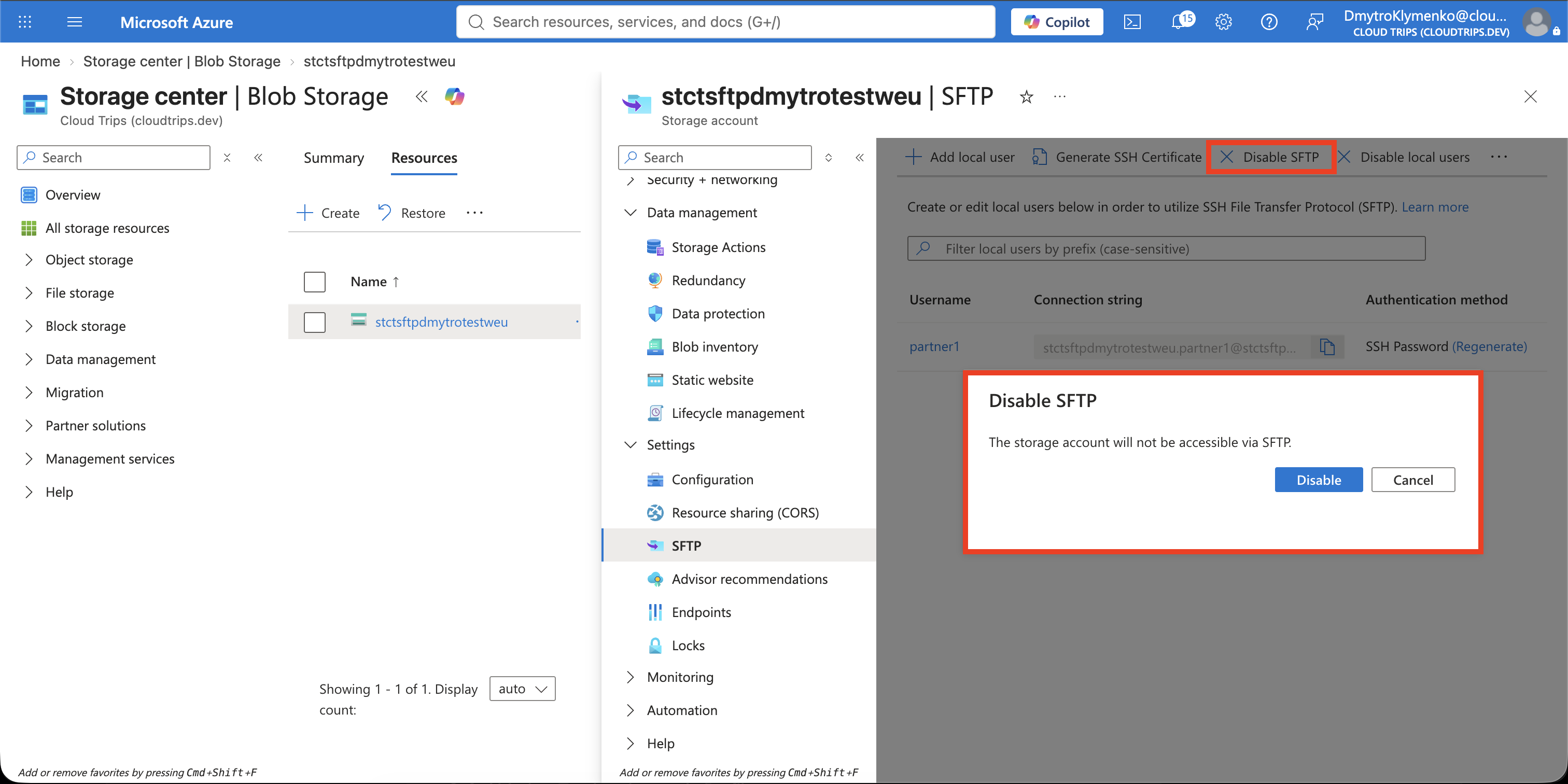Collapse the Storage center blade double-chevron
This screenshot has width=1568, height=784.
(421, 96)
